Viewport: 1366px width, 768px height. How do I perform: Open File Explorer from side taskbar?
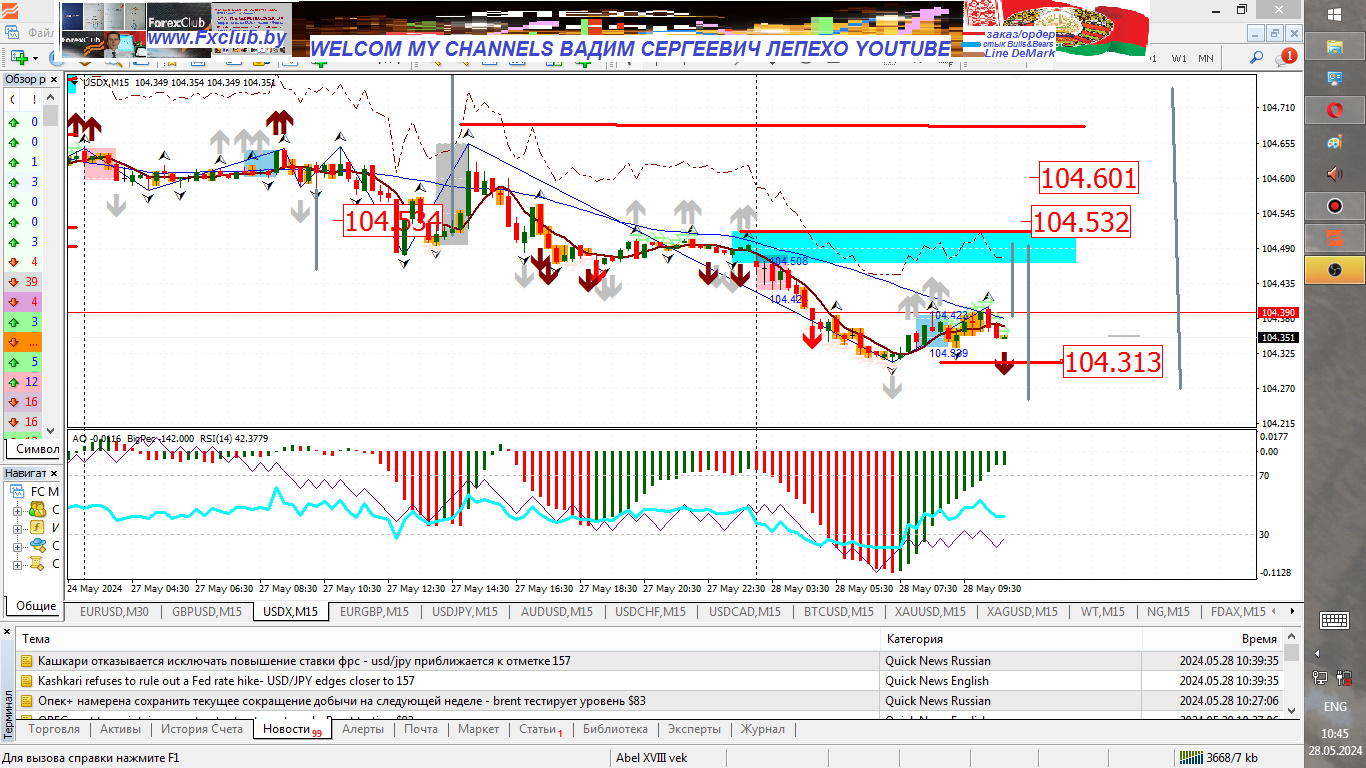coord(1335,46)
